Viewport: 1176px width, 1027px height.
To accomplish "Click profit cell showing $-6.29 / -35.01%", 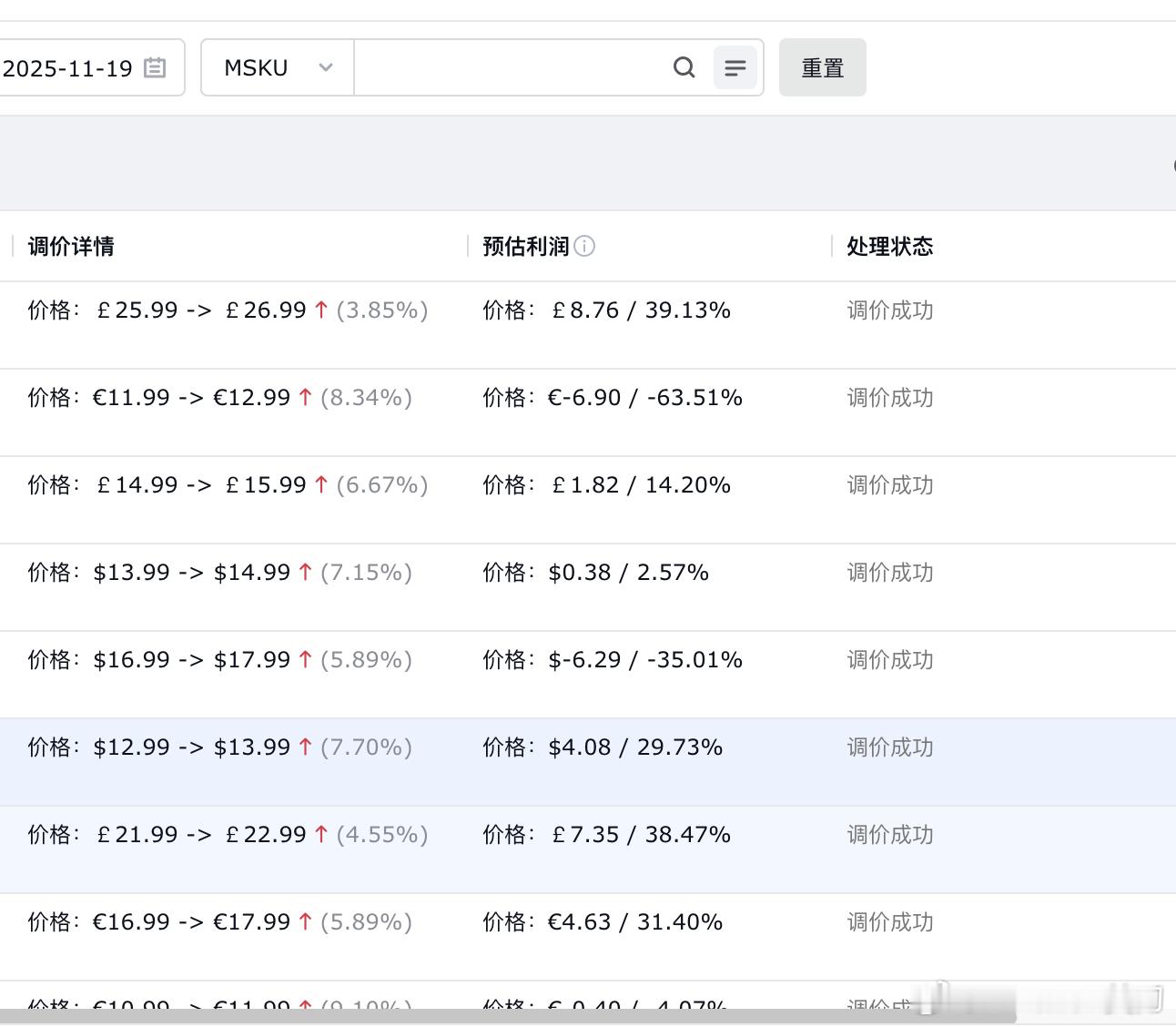I will [x=613, y=660].
